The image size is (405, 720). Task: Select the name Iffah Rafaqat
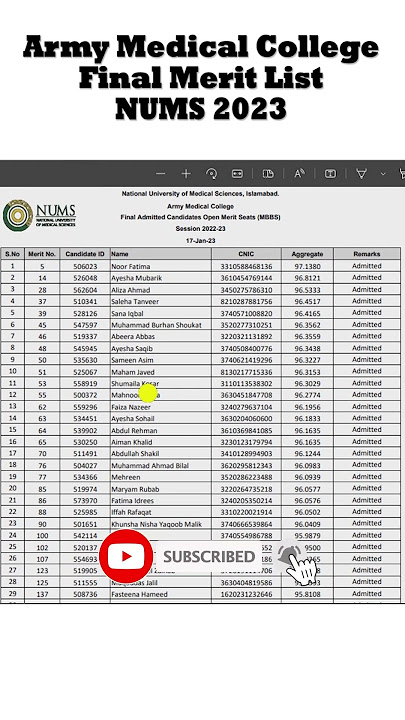pos(131,512)
